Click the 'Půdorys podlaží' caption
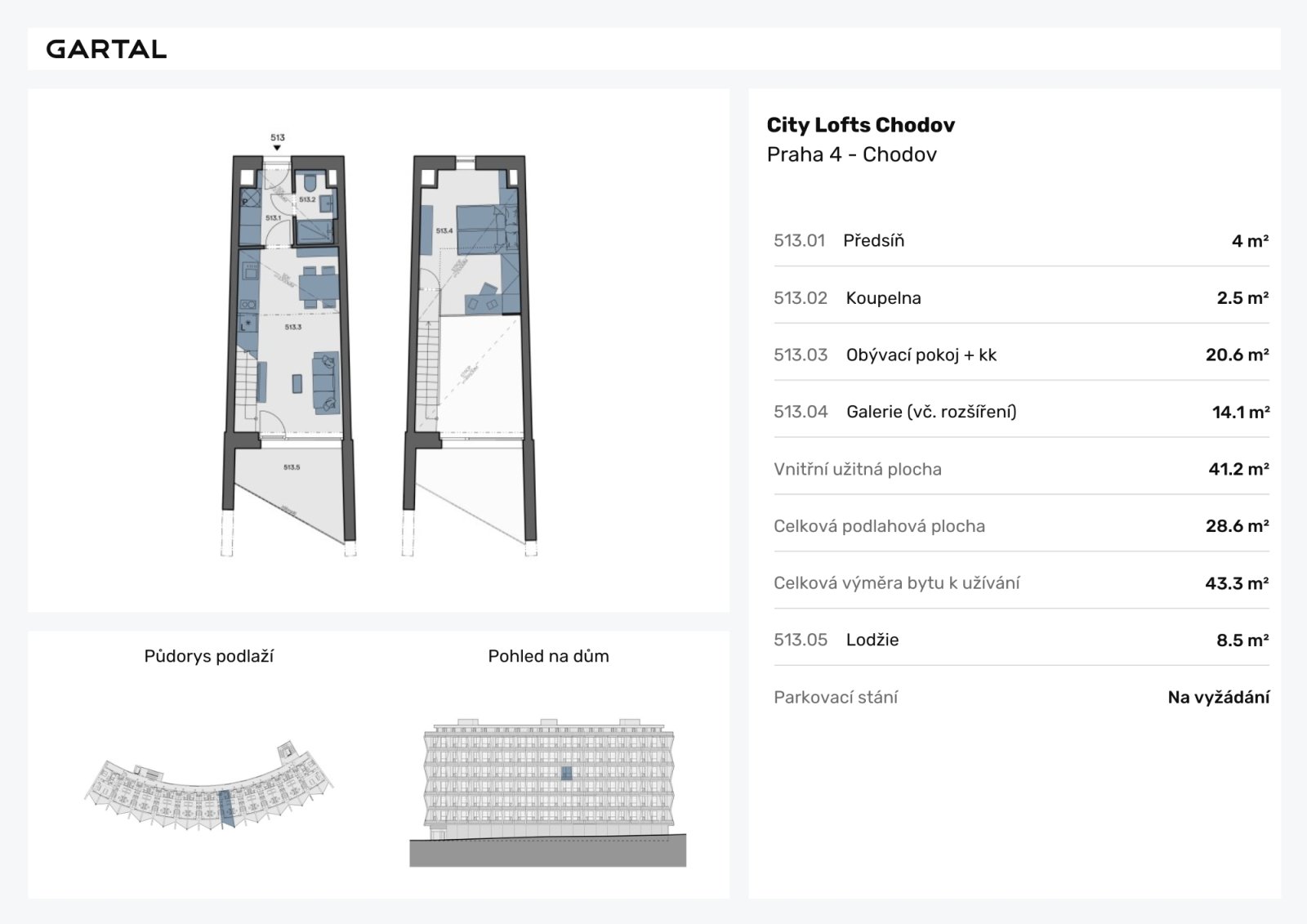 (x=209, y=656)
